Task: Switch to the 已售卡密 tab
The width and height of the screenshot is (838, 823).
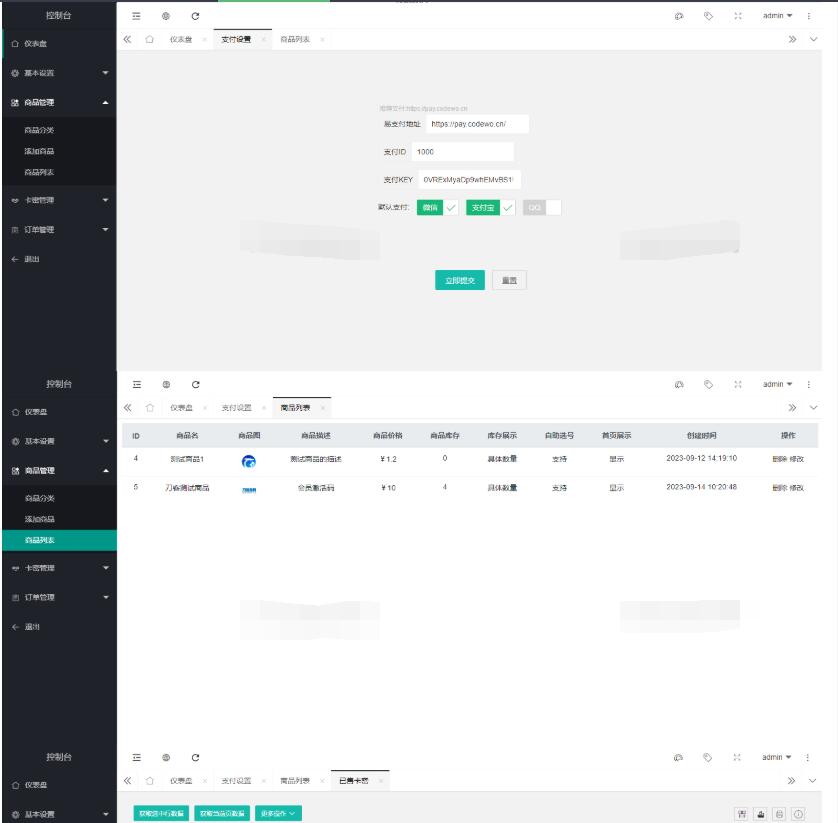Action: [352, 780]
